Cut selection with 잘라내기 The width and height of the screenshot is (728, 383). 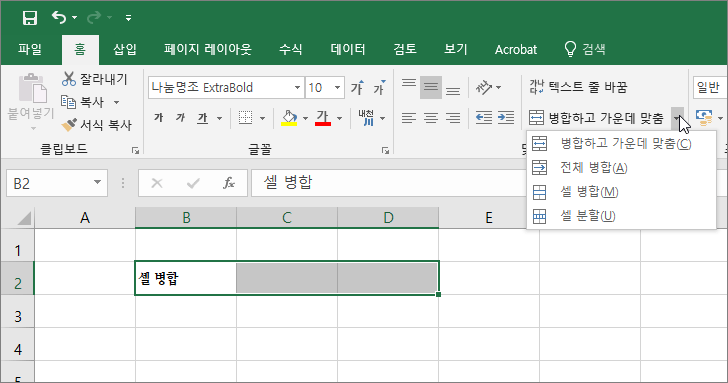coord(95,79)
